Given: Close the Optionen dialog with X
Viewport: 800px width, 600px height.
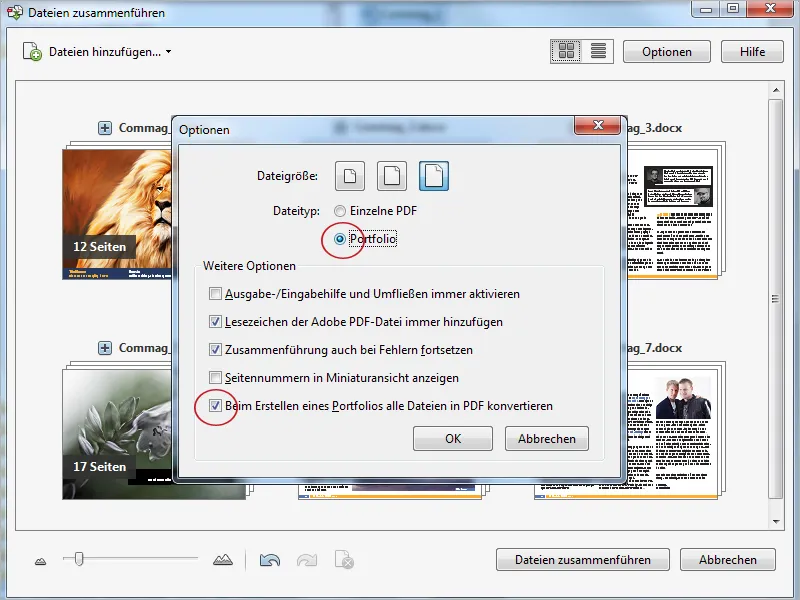Looking at the screenshot, I should tap(598, 125).
